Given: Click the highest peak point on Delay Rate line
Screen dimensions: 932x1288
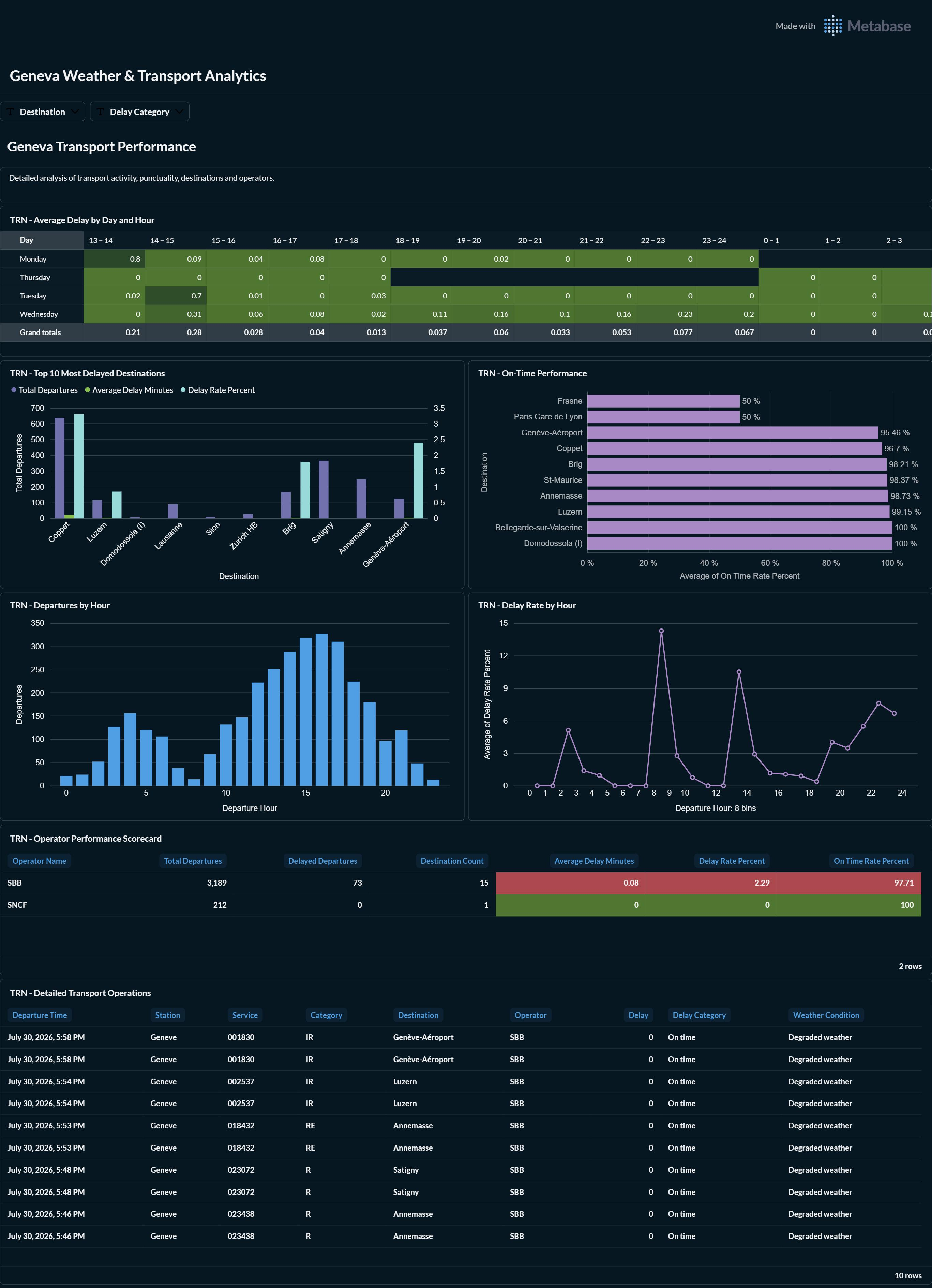Looking at the screenshot, I should point(661,631).
